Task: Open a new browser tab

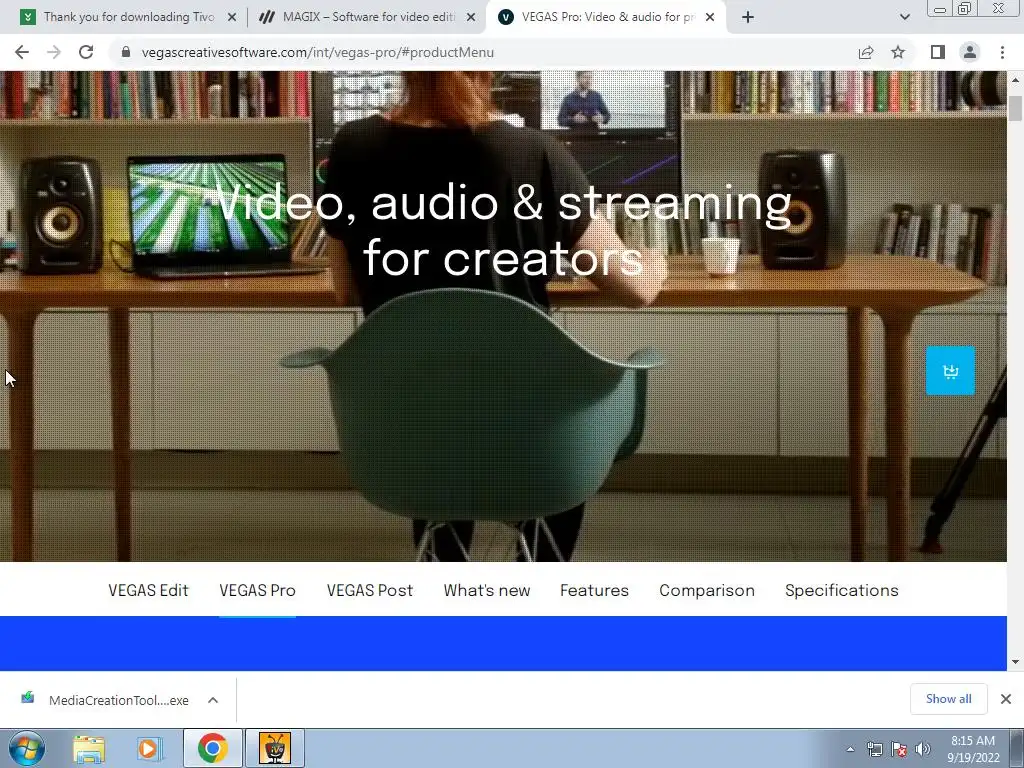Action: coord(748,17)
